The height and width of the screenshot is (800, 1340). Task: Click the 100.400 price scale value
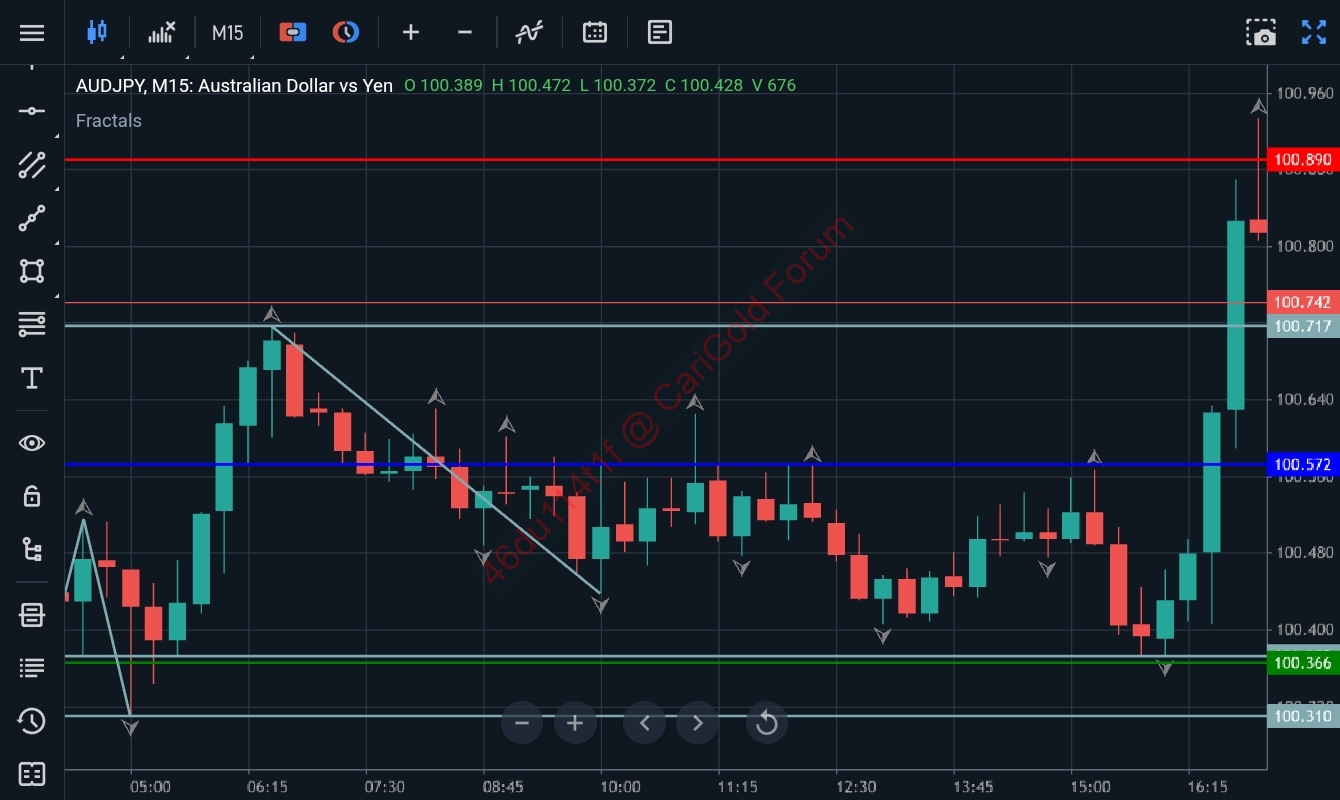coord(1305,630)
